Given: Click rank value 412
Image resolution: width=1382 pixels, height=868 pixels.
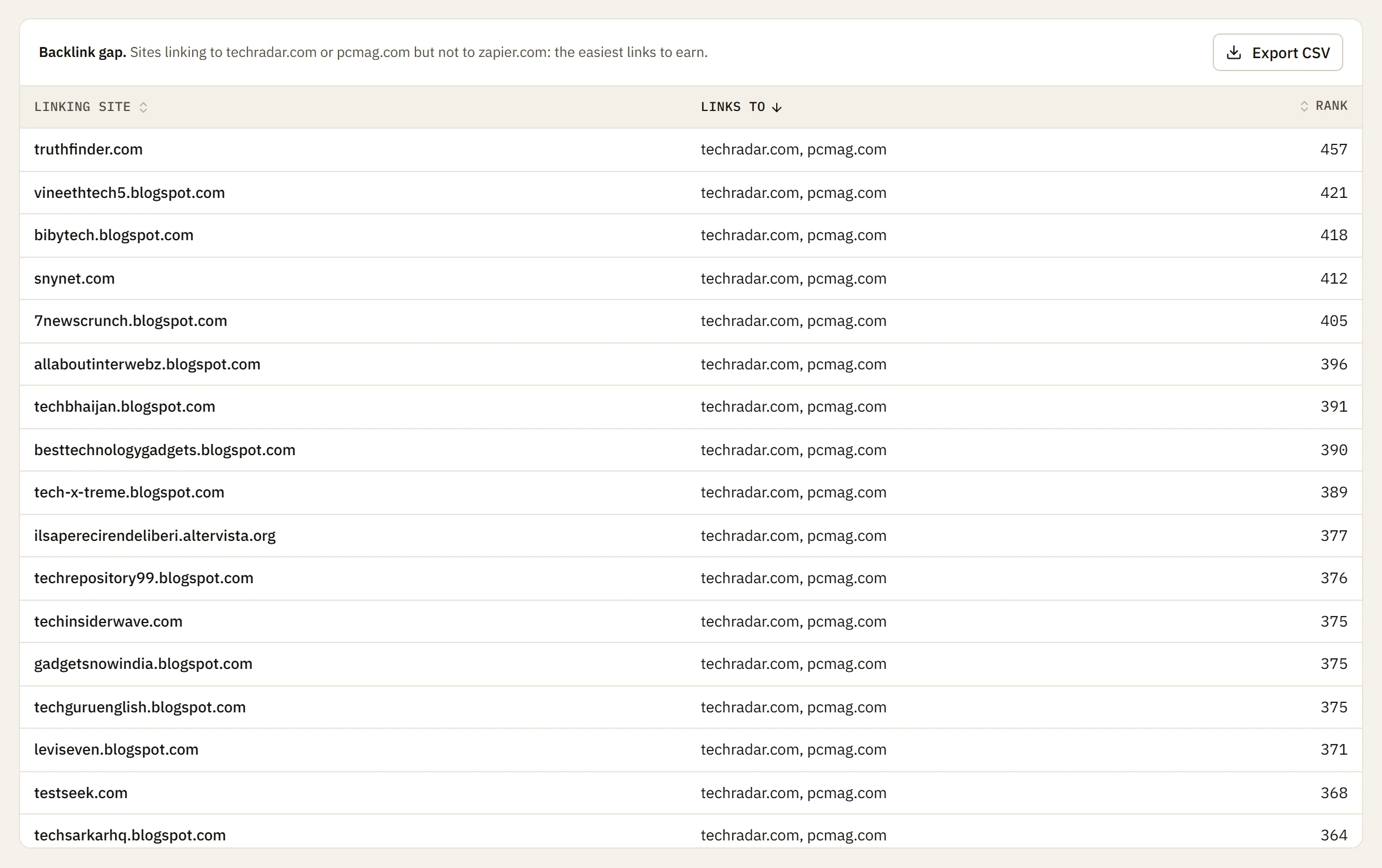Looking at the screenshot, I should point(1334,278).
